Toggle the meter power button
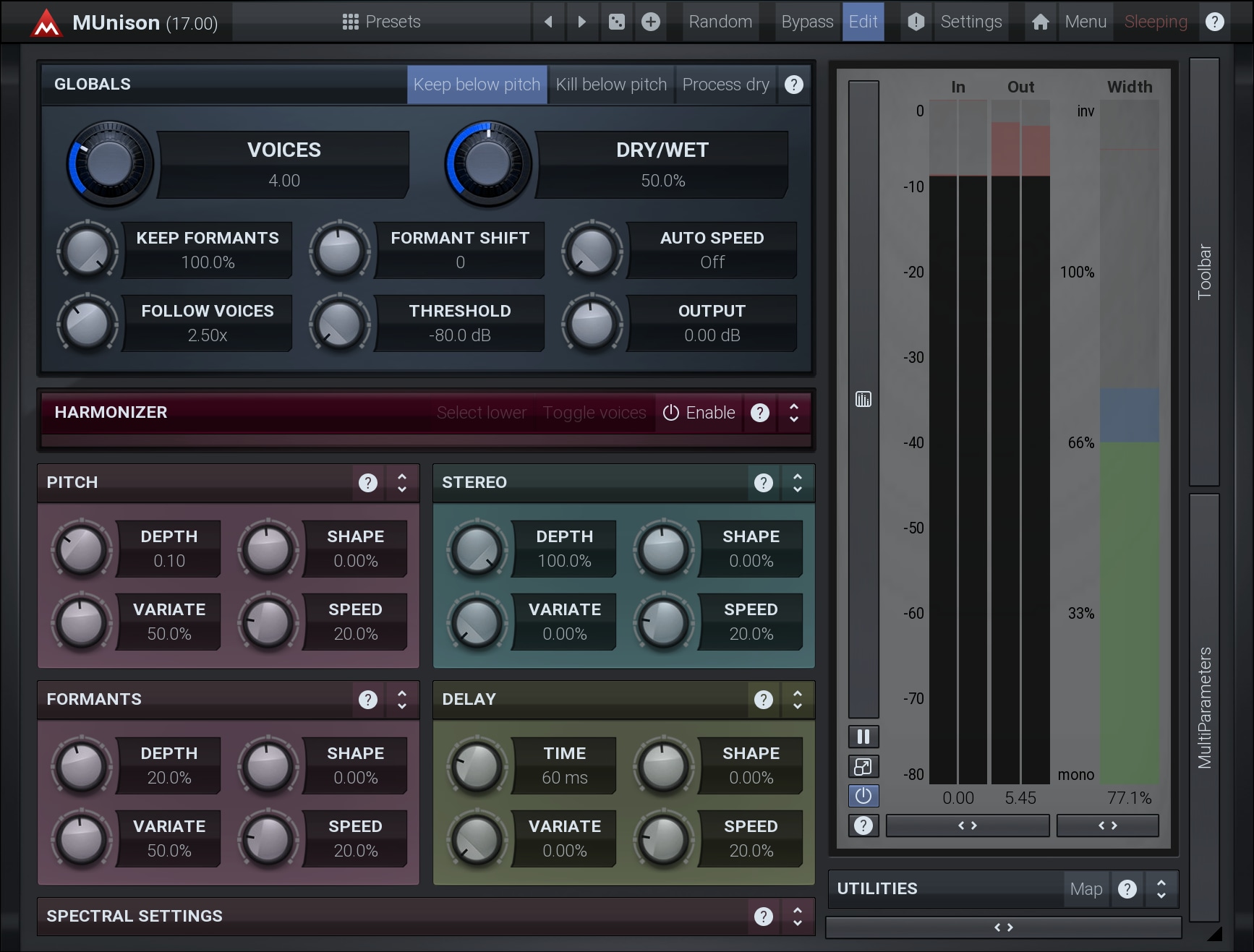Image resolution: width=1254 pixels, height=952 pixels. (x=863, y=796)
